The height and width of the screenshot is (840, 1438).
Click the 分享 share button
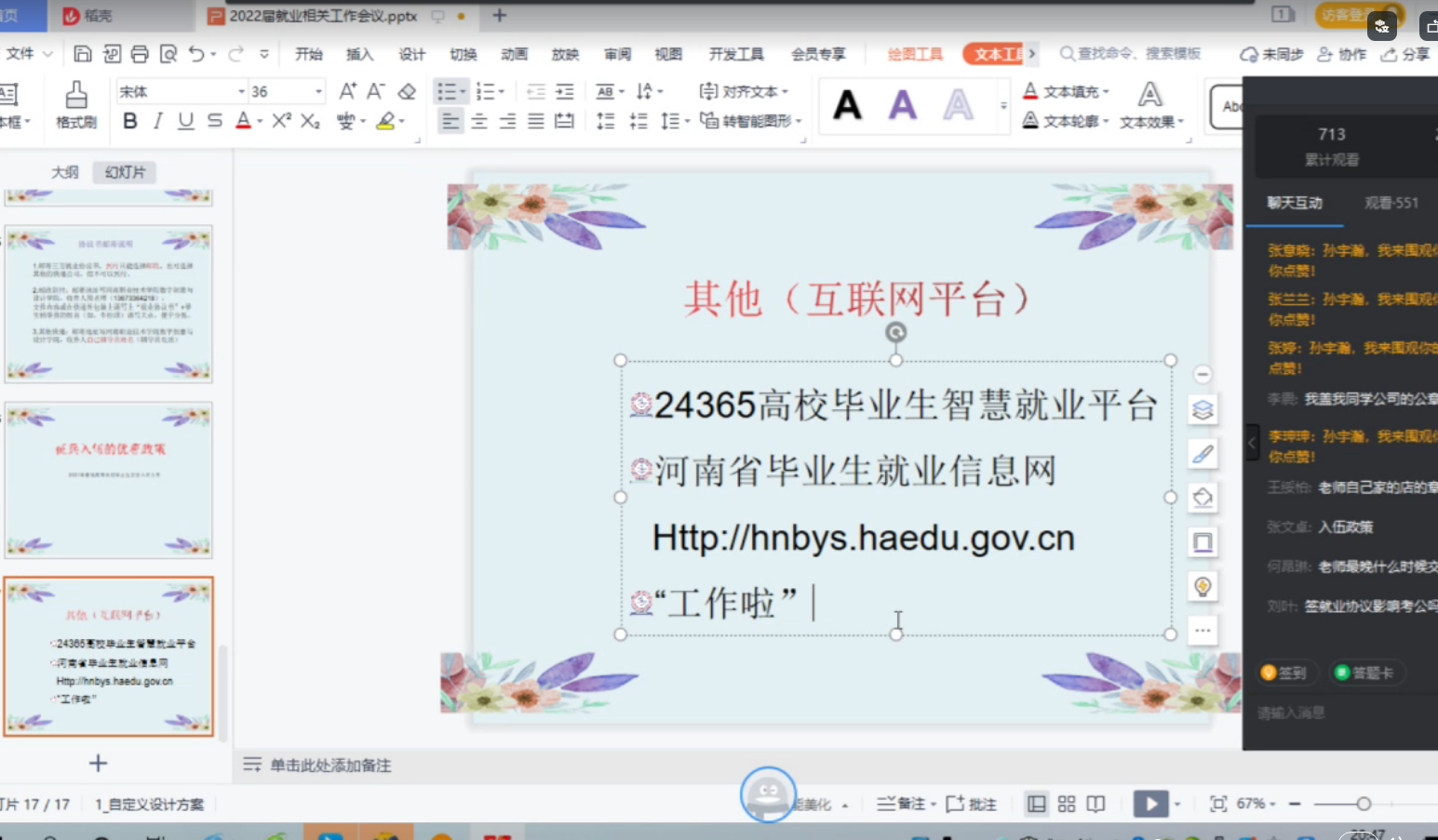click(1405, 54)
